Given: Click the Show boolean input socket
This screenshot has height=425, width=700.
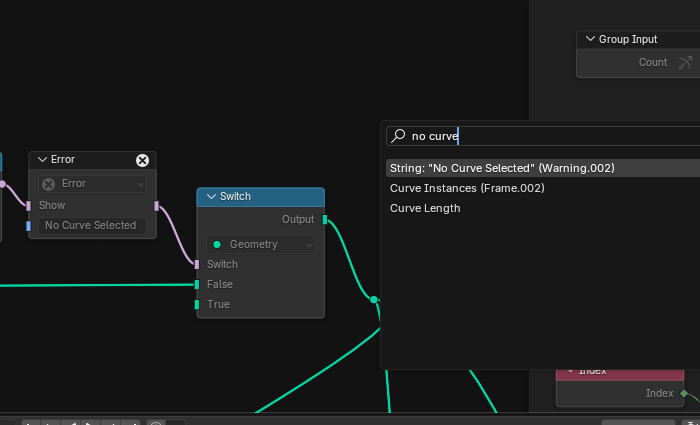Looking at the screenshot, I should 29,206.
